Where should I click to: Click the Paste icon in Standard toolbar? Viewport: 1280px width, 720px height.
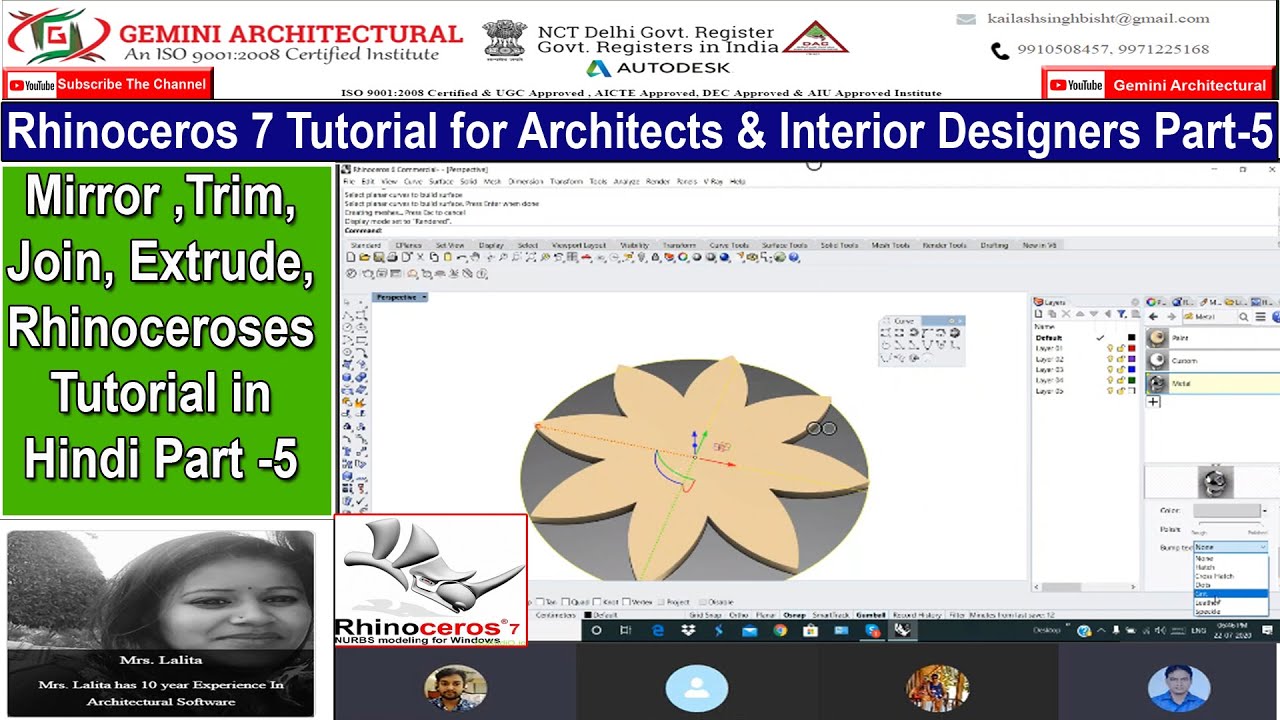point(448,257)
